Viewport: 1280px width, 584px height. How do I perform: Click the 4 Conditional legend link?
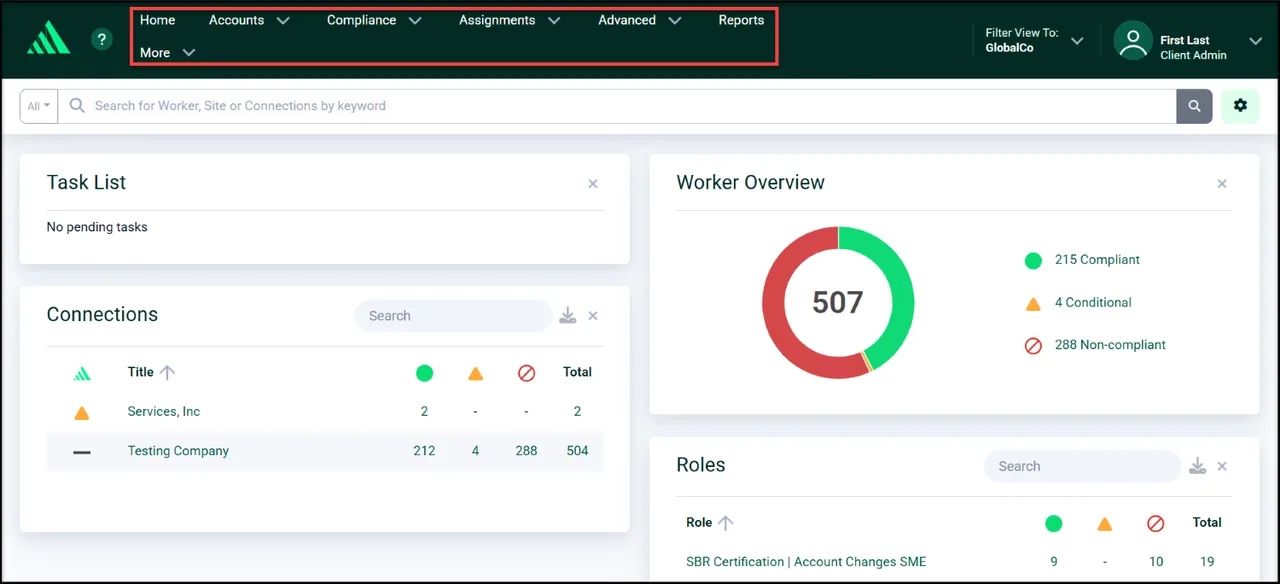(1093, 302)
